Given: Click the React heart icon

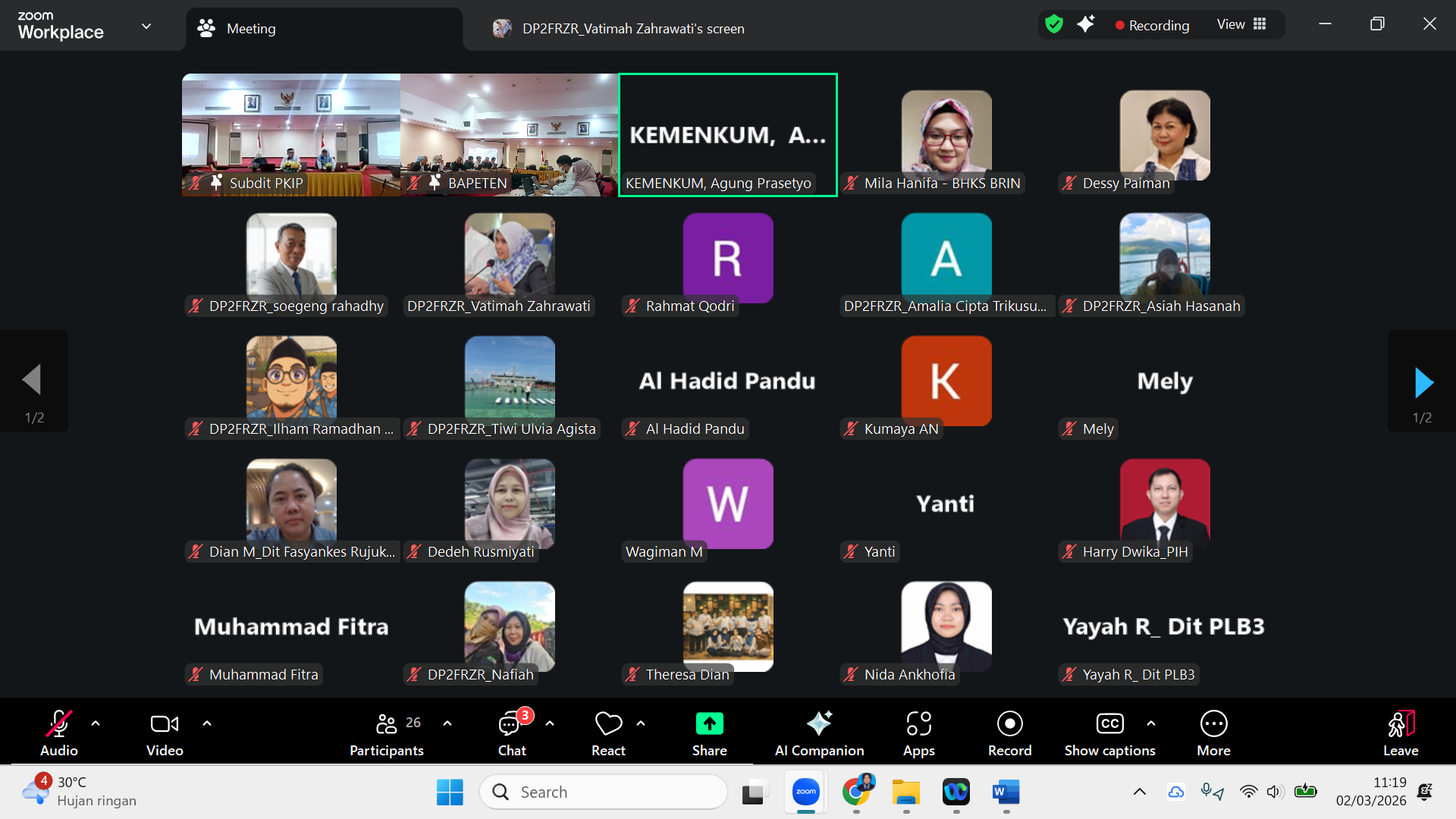Looking at the screenshot, I should [608, 724].
